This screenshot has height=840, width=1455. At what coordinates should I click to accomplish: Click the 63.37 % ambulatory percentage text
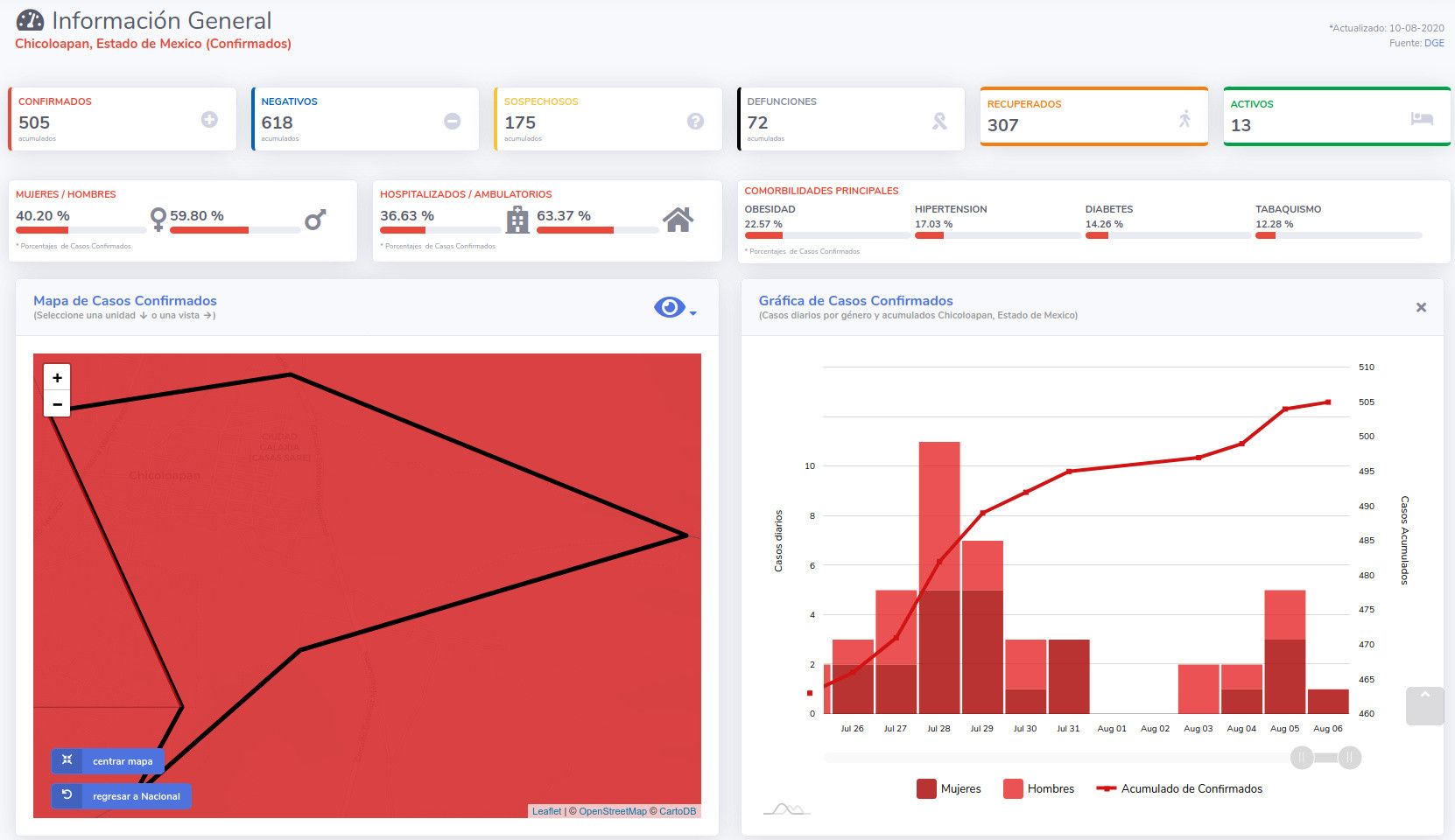(x=564, y=215)
